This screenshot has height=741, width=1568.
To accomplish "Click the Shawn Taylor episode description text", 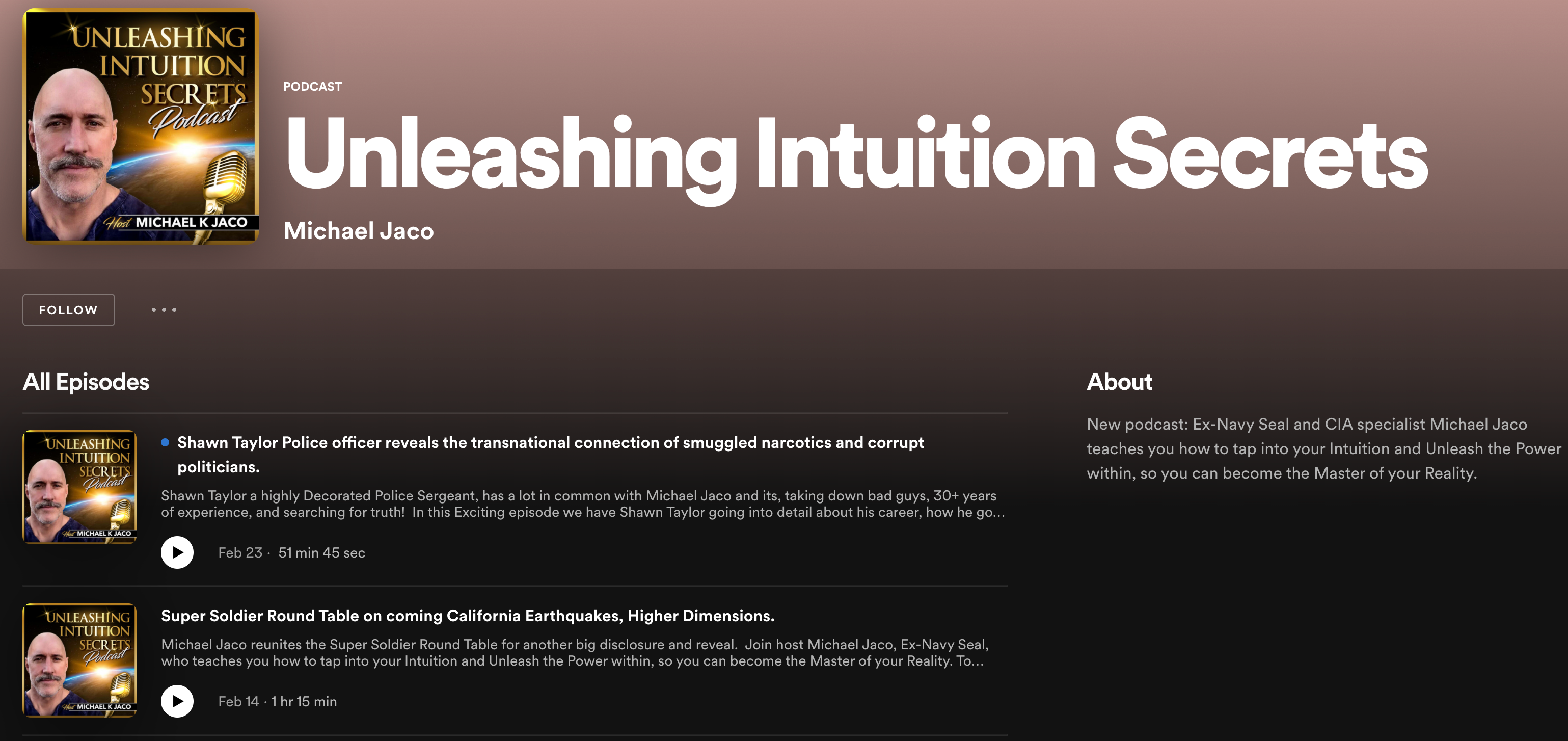I will tap(582, 504).
